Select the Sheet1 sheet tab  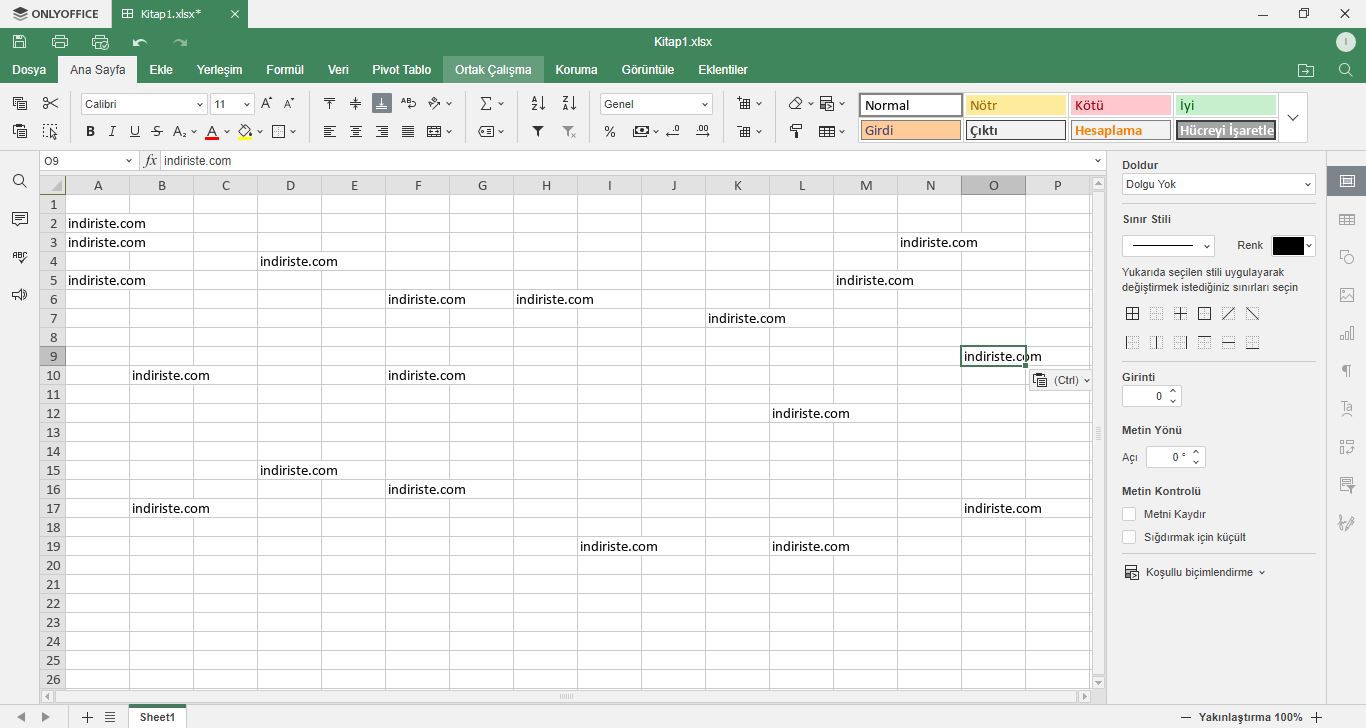(157, 717)
